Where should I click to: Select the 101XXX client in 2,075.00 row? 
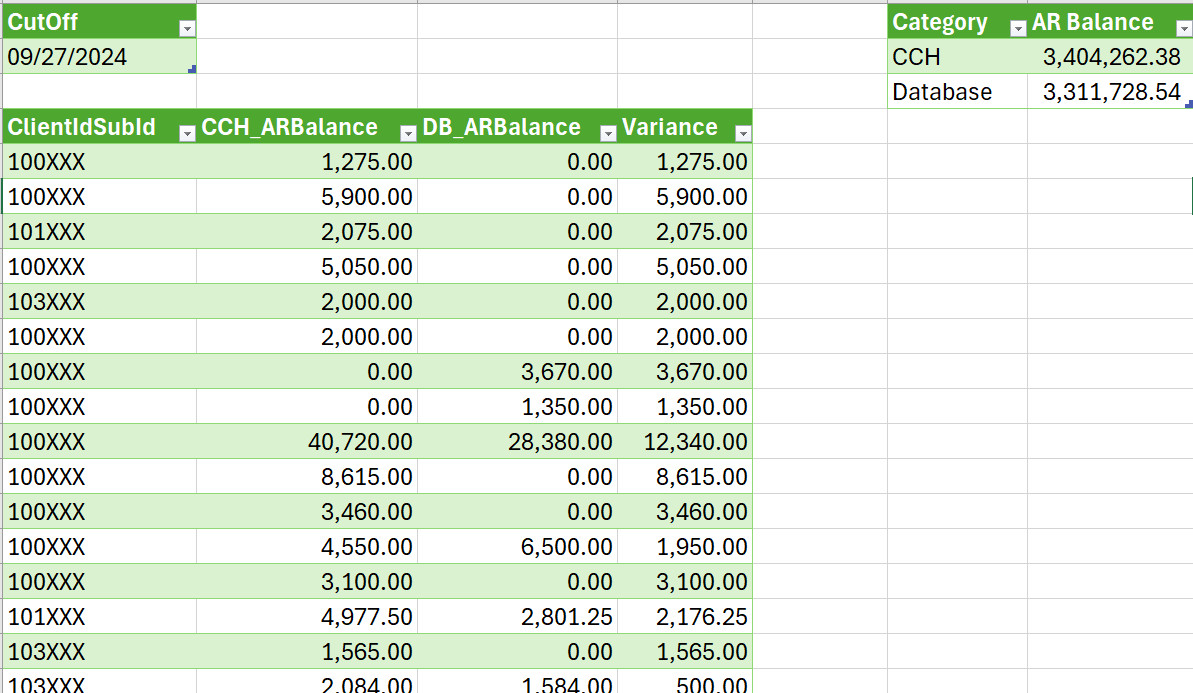pyautogui.click(x=99, y=231)
